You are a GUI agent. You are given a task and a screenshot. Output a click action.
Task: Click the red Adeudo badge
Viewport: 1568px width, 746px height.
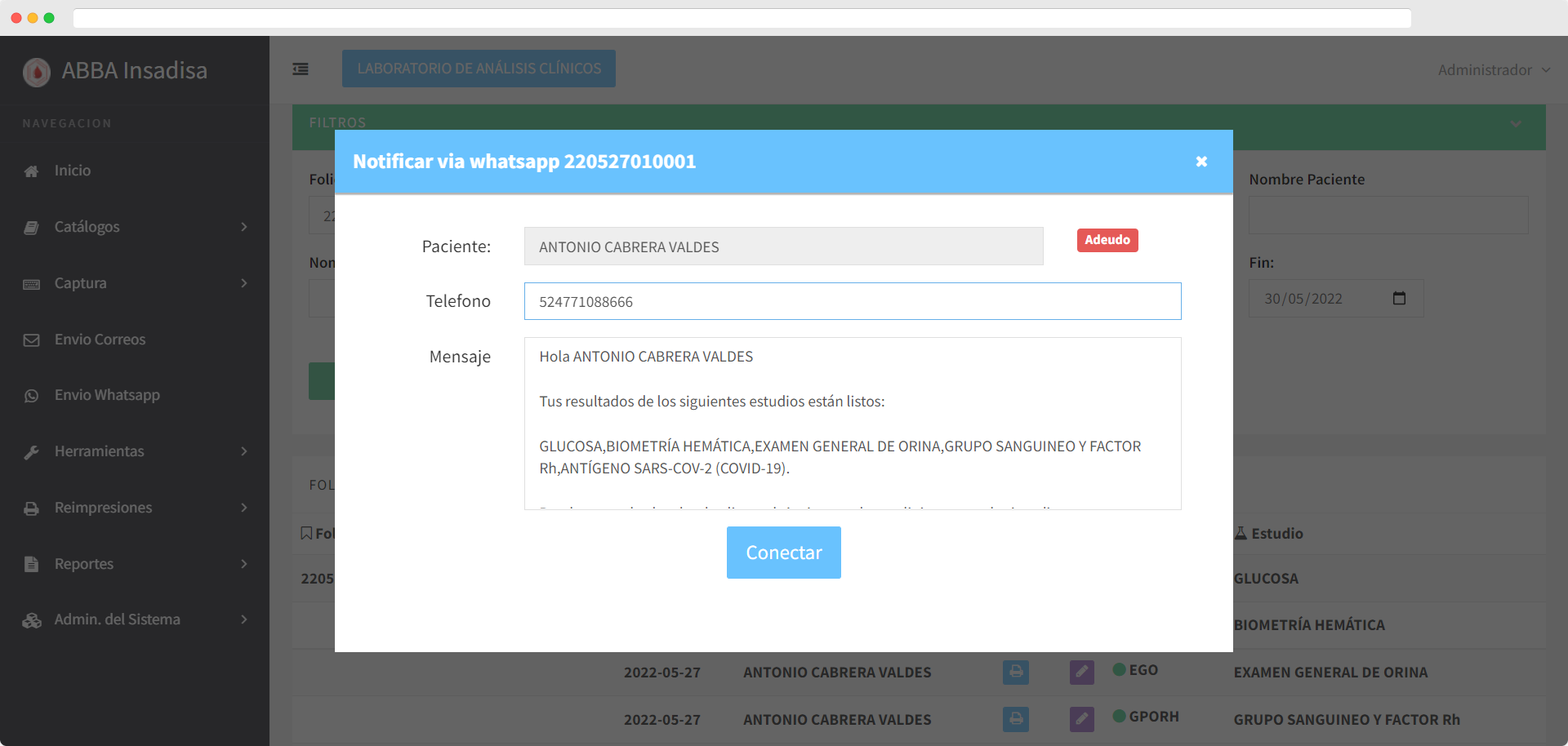1107,240
